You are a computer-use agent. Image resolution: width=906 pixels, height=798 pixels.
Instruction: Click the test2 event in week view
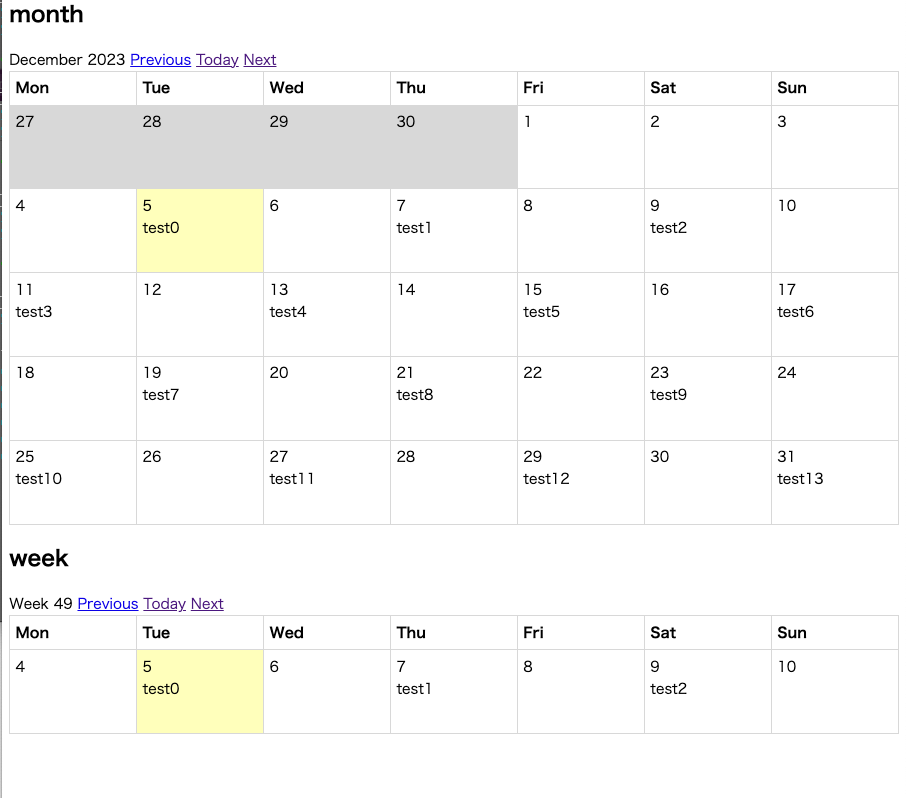(x=668, y=689)
